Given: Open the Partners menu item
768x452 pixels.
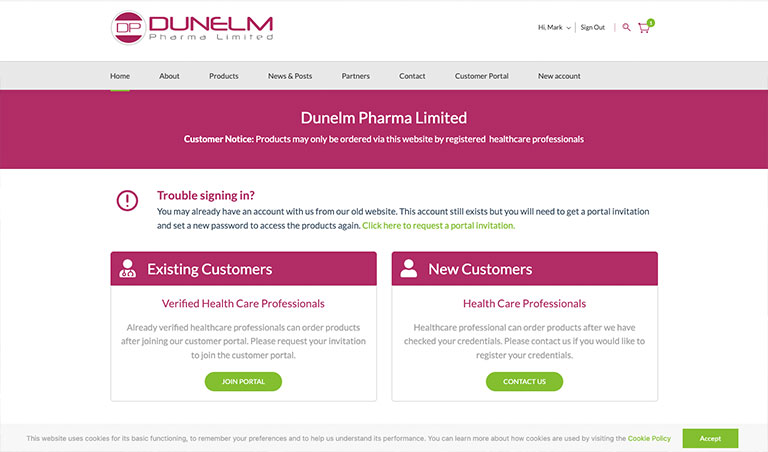Looking at the screenshot, I should pyautogui.click(x=356, y=76).
